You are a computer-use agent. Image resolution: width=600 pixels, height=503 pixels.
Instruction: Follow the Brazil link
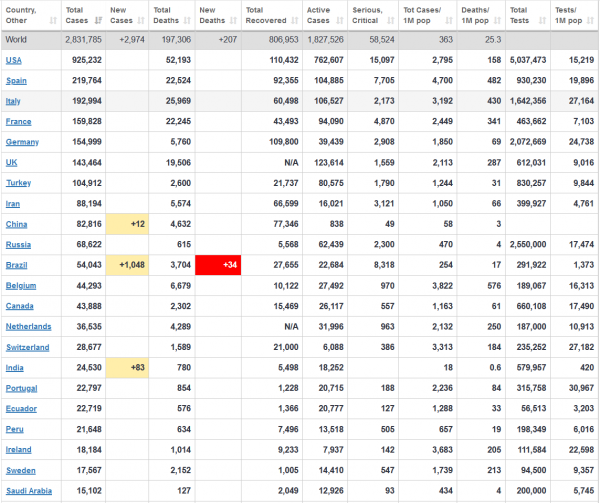[x=16, y=265]
